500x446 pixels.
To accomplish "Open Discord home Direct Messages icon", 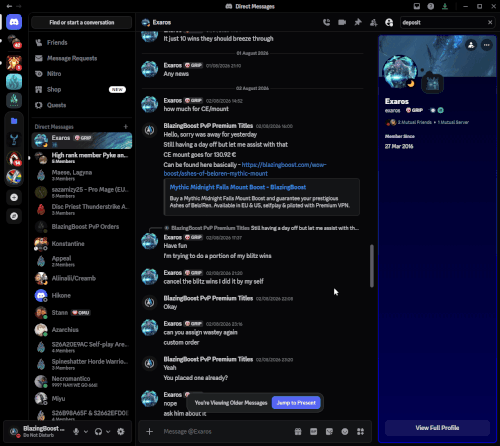I will click(x=14, y=22).
